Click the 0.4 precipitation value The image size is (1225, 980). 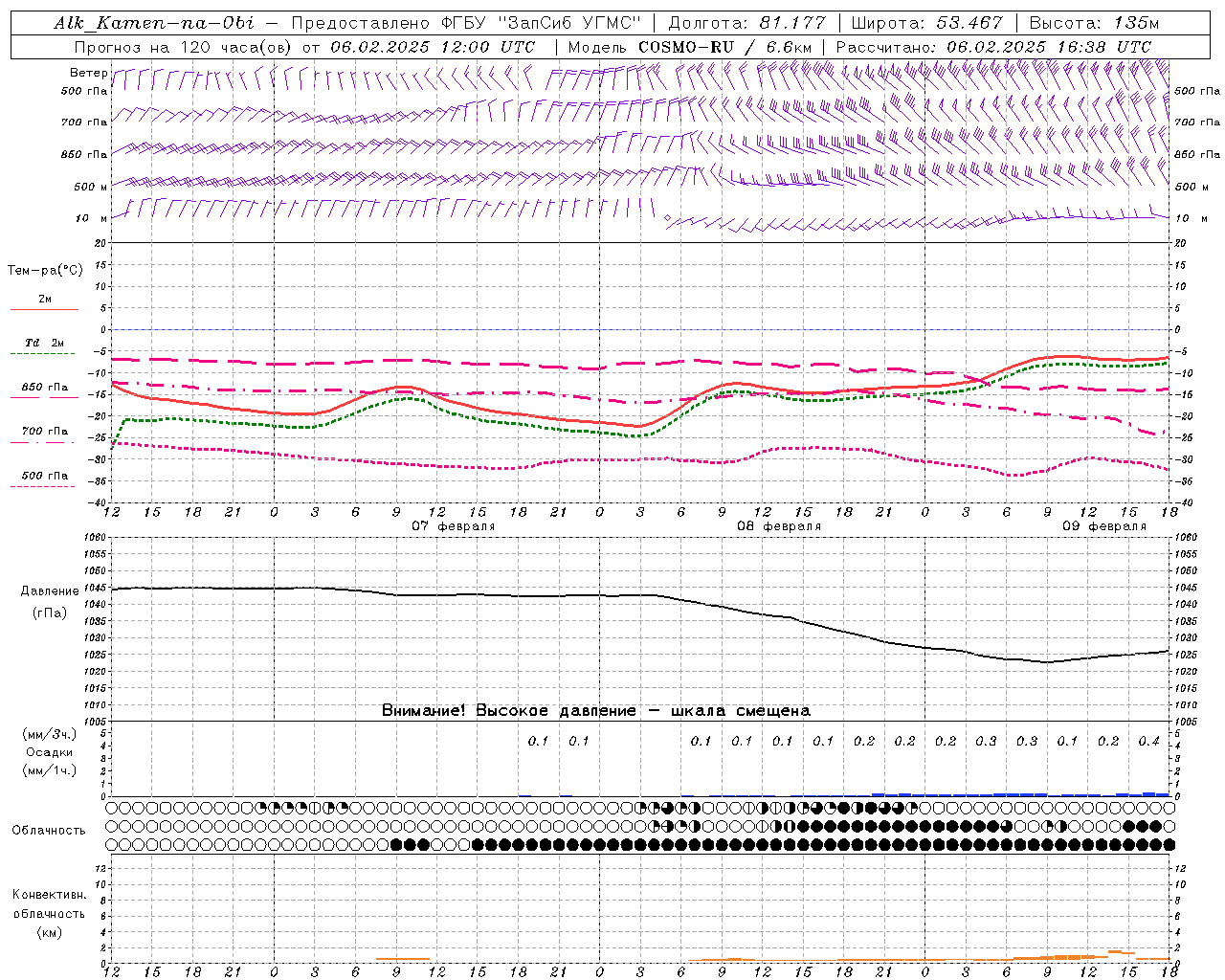coord(1149,741)
